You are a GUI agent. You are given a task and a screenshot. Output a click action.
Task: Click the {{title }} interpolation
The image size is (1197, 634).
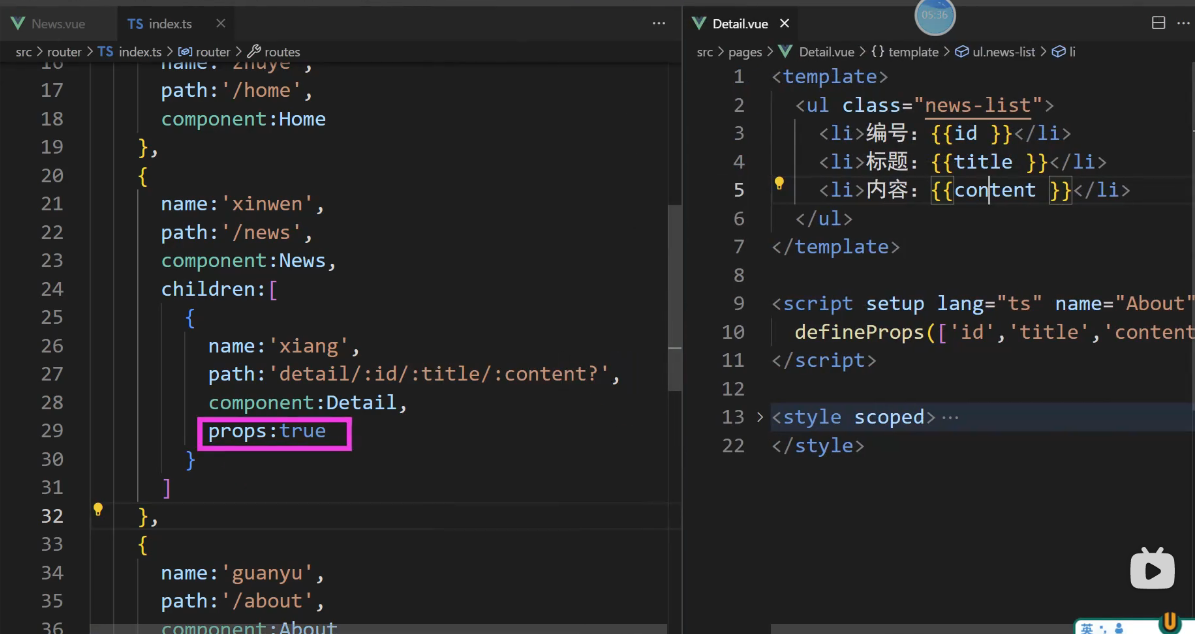coord(989,162)
